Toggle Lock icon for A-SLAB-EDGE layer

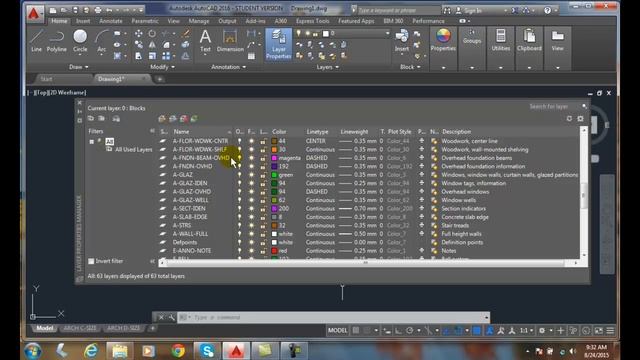coord(263,217)
